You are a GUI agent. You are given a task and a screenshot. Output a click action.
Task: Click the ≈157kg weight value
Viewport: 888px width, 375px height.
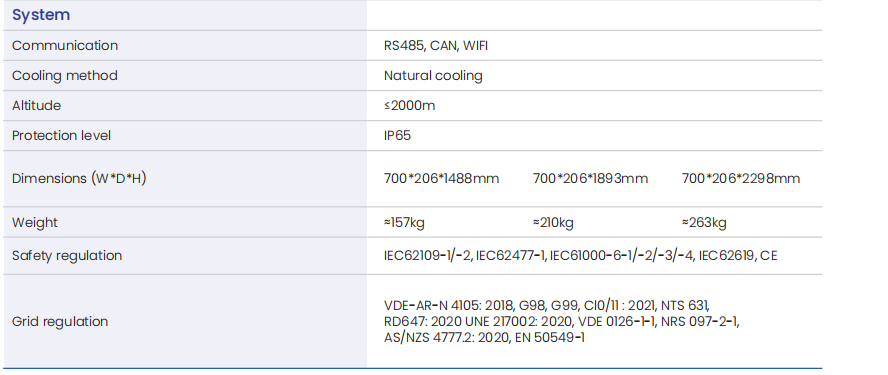pos(404,222)
